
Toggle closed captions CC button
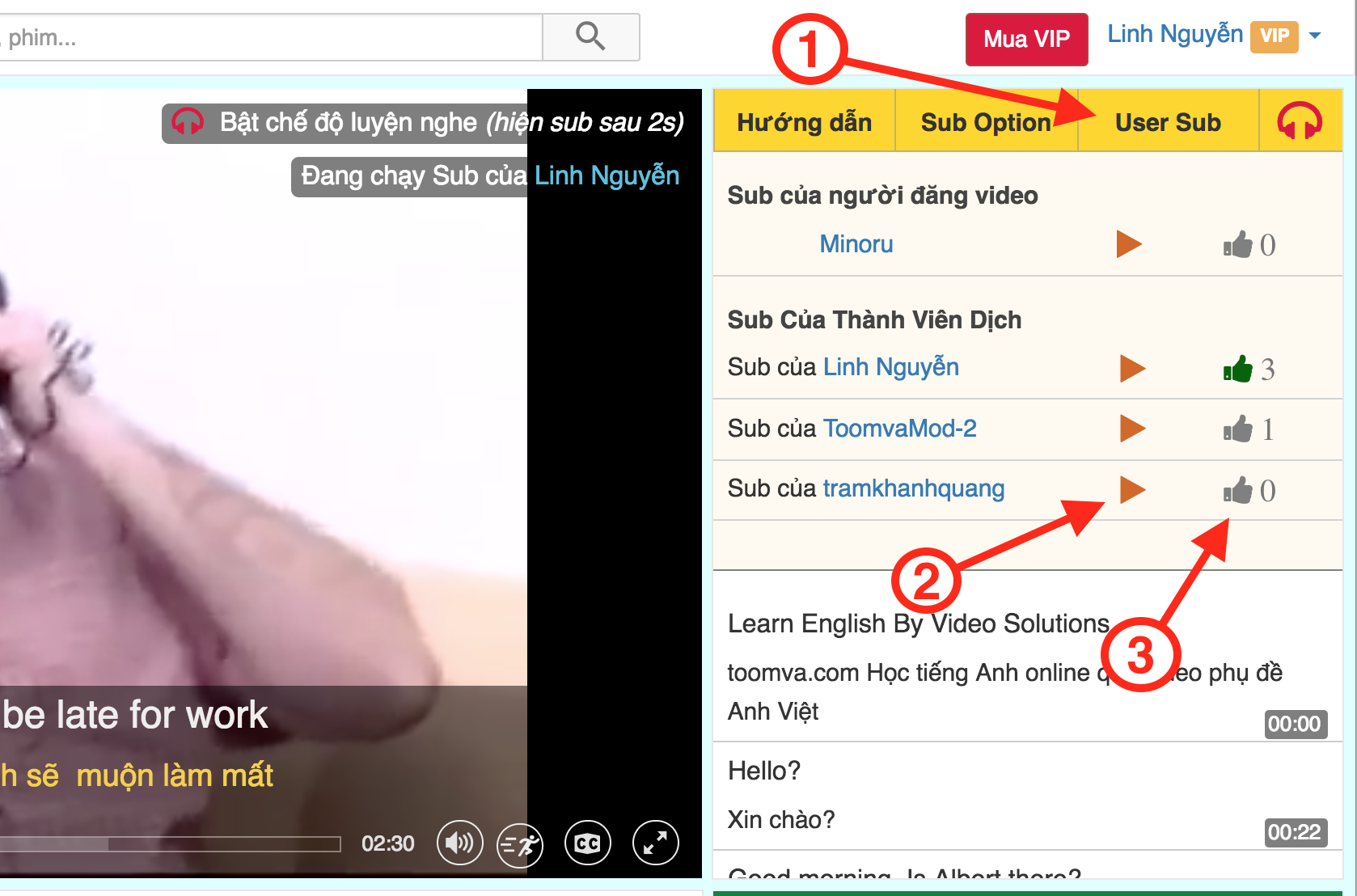[x=587, y=843]
